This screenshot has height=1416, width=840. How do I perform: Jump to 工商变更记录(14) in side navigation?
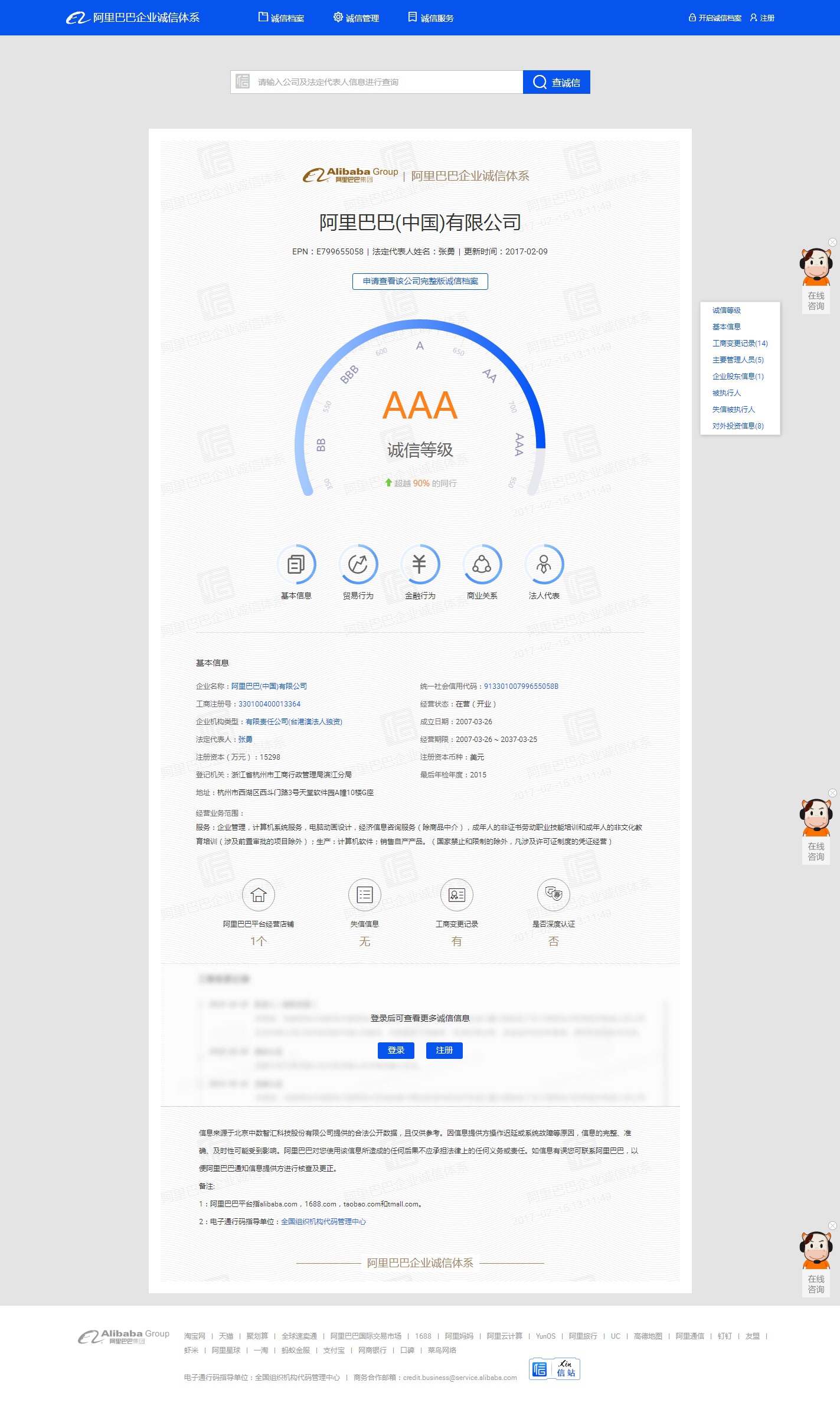(740, 343)
